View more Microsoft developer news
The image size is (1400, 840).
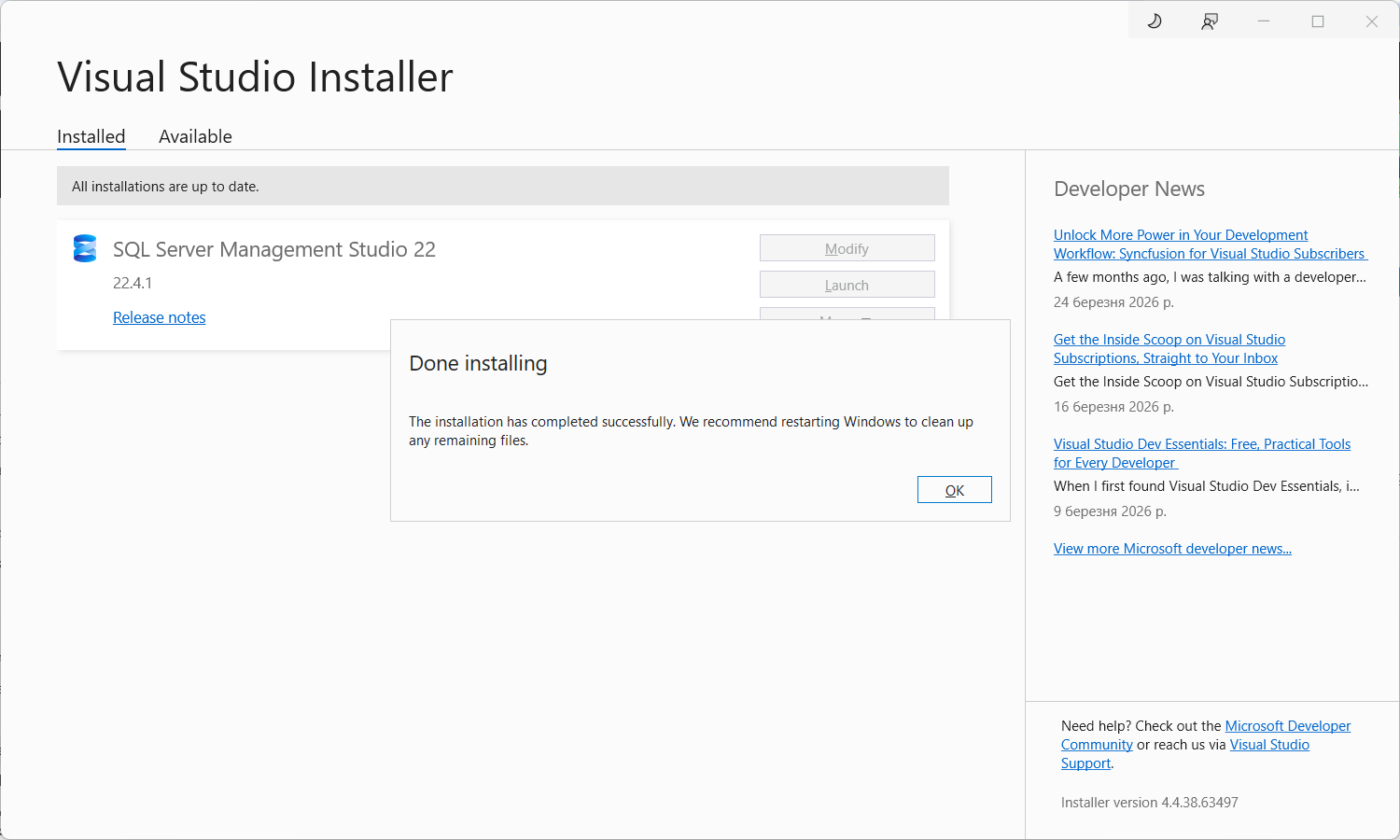[x=1172, y=549]
